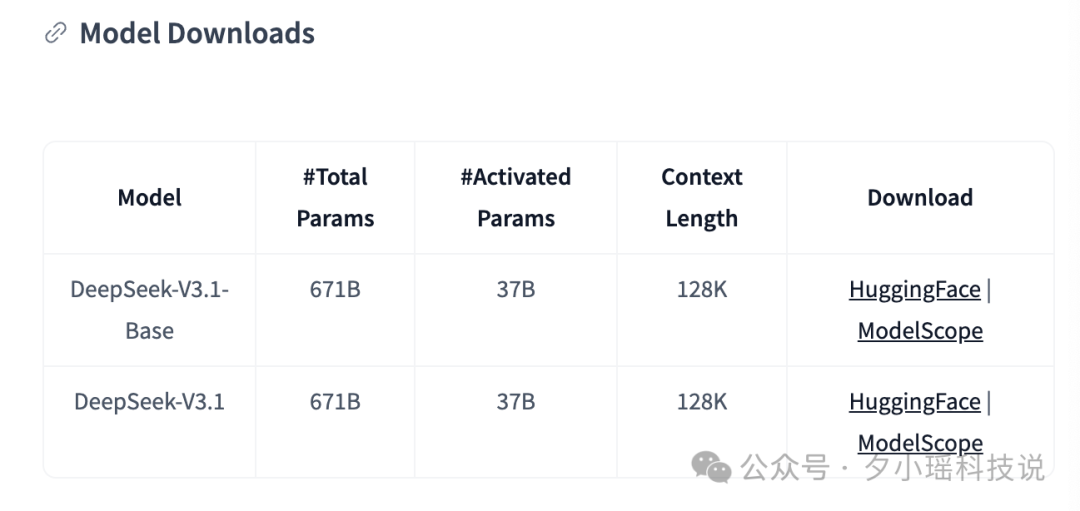Click the DeepSeek-V3.1-Base model name cell
The image size is (1080, 511).
coord(149,310)
